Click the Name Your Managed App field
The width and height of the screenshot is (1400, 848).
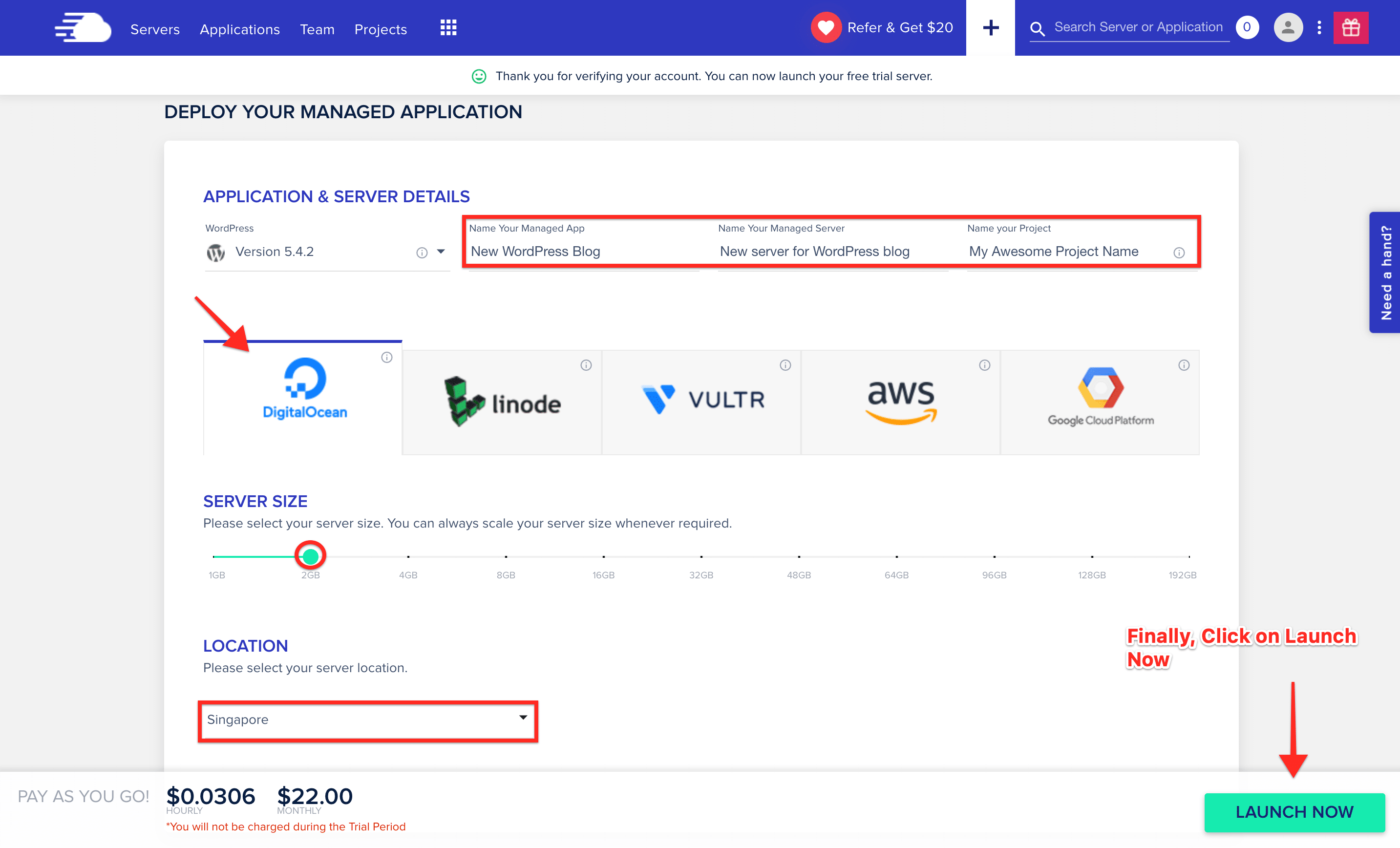point(584,251)
